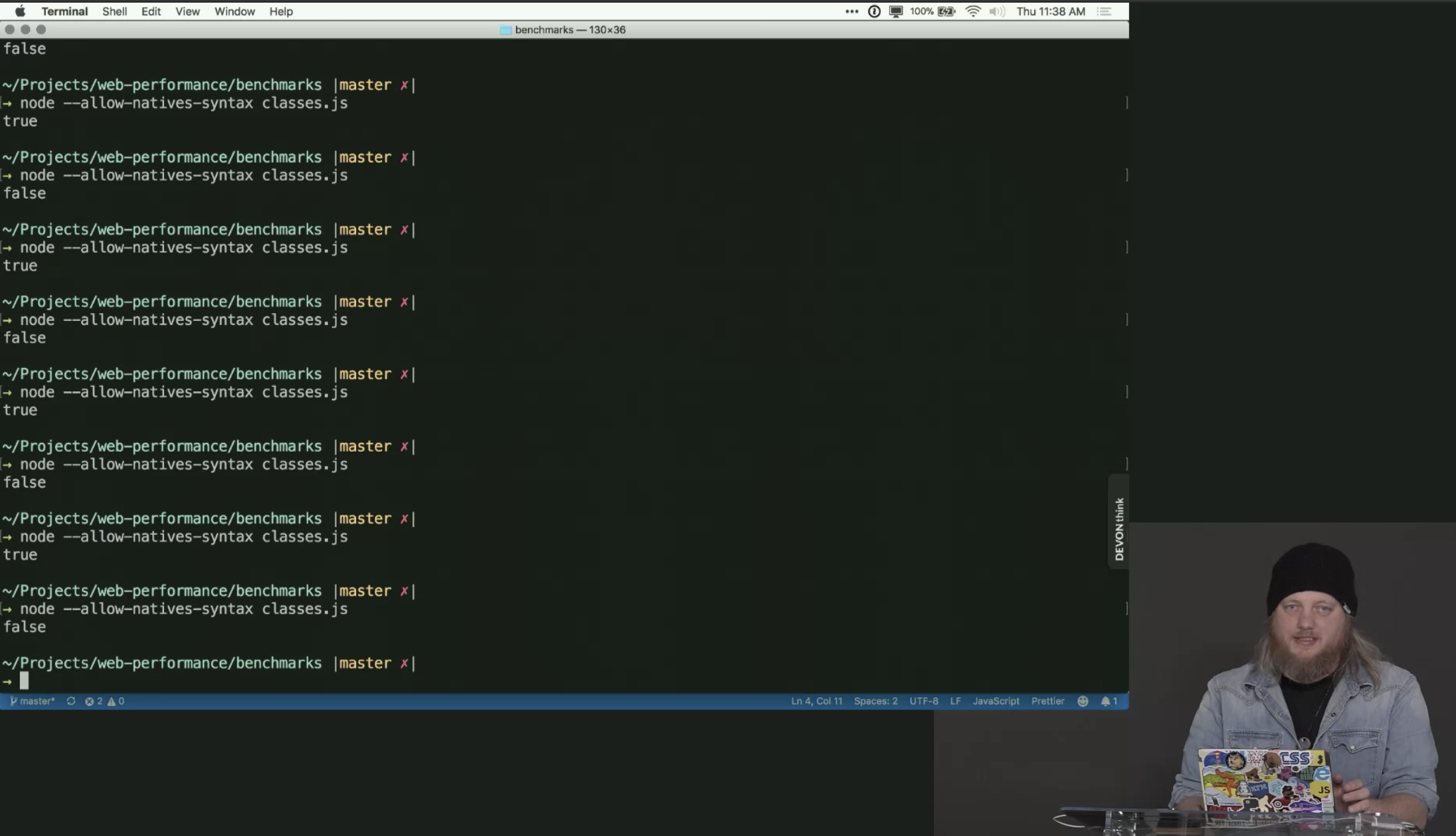Click Ln 4, Col 11 cursor position

click(x=816, y=701)
